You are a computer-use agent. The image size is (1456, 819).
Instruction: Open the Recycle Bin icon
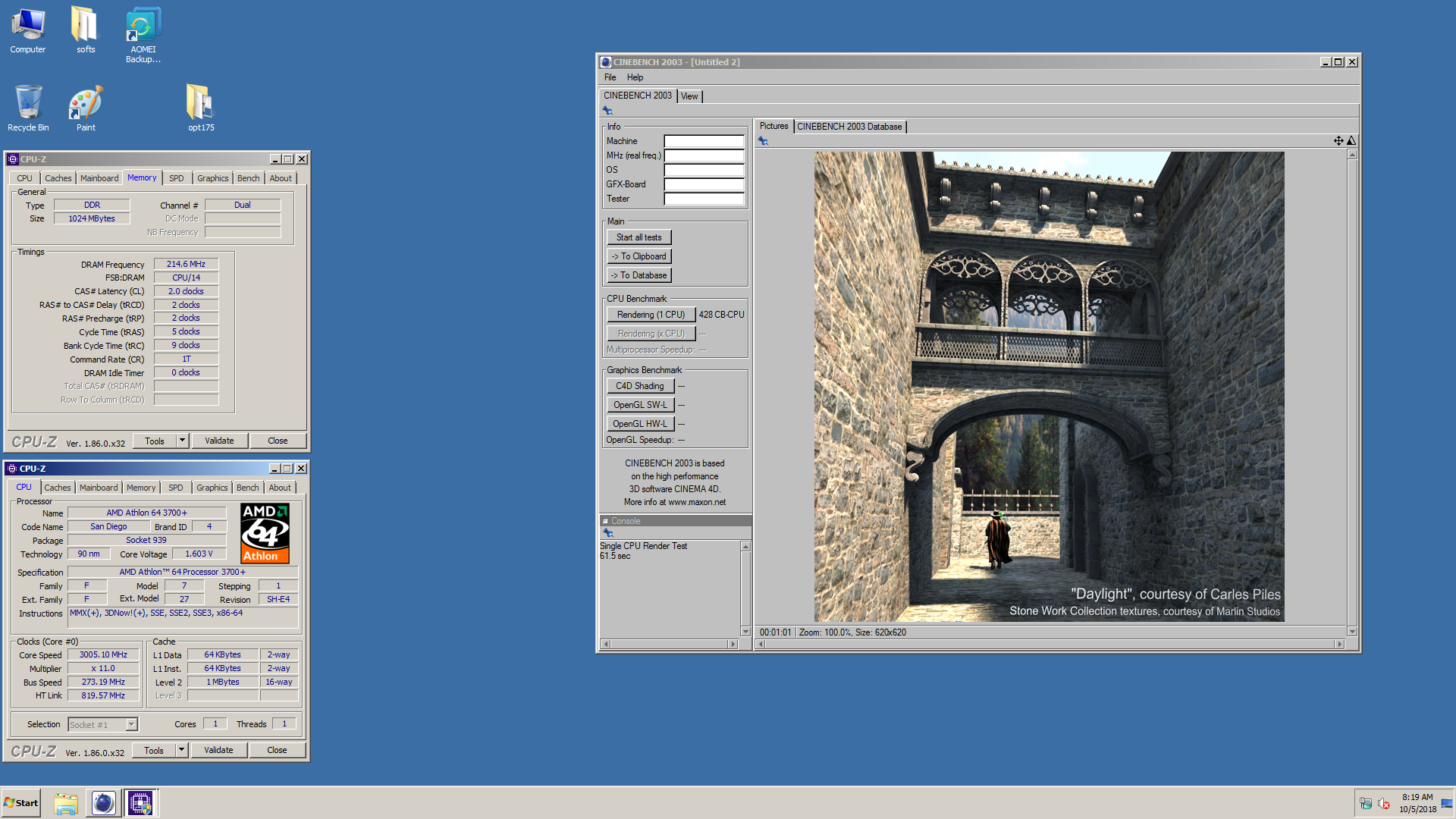(28, 108)
